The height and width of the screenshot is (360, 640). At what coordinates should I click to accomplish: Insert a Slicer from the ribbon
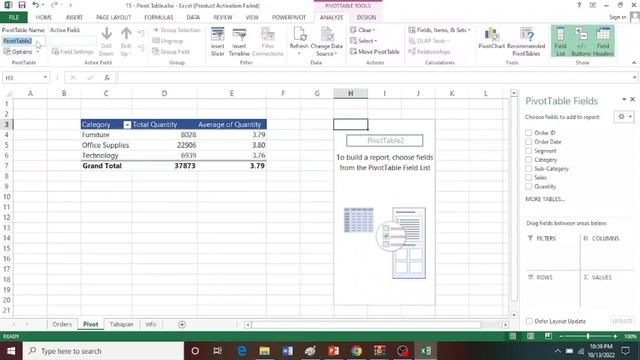coord(218,42)
